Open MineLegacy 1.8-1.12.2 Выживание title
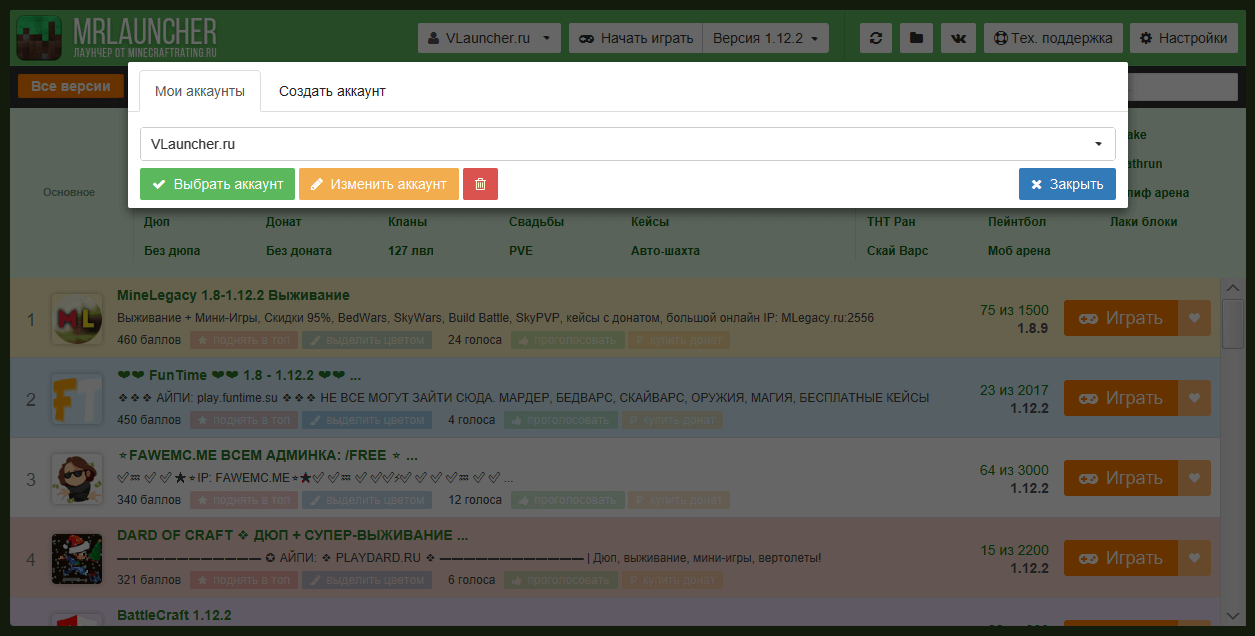 pos(233,295)
